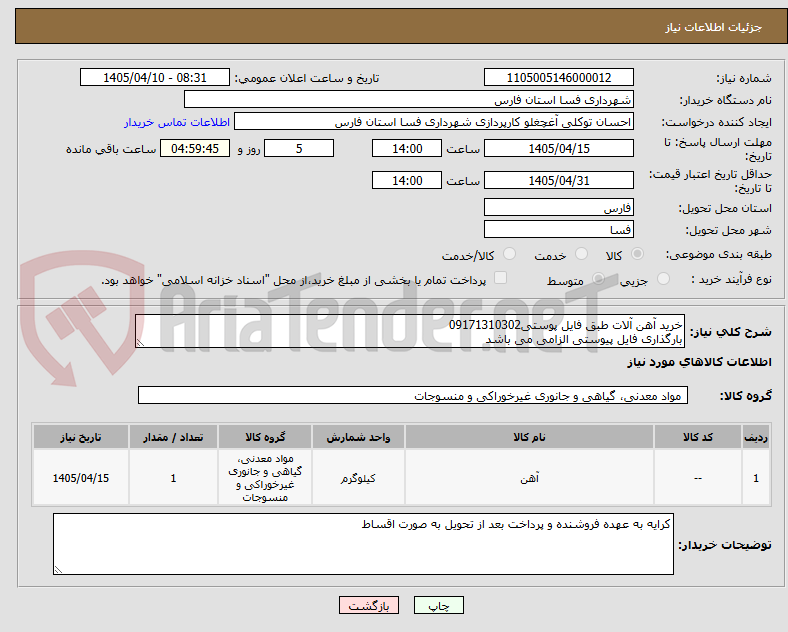Click کد کالا column header
The image size is (788, 632).
click(x=698, y=437)
